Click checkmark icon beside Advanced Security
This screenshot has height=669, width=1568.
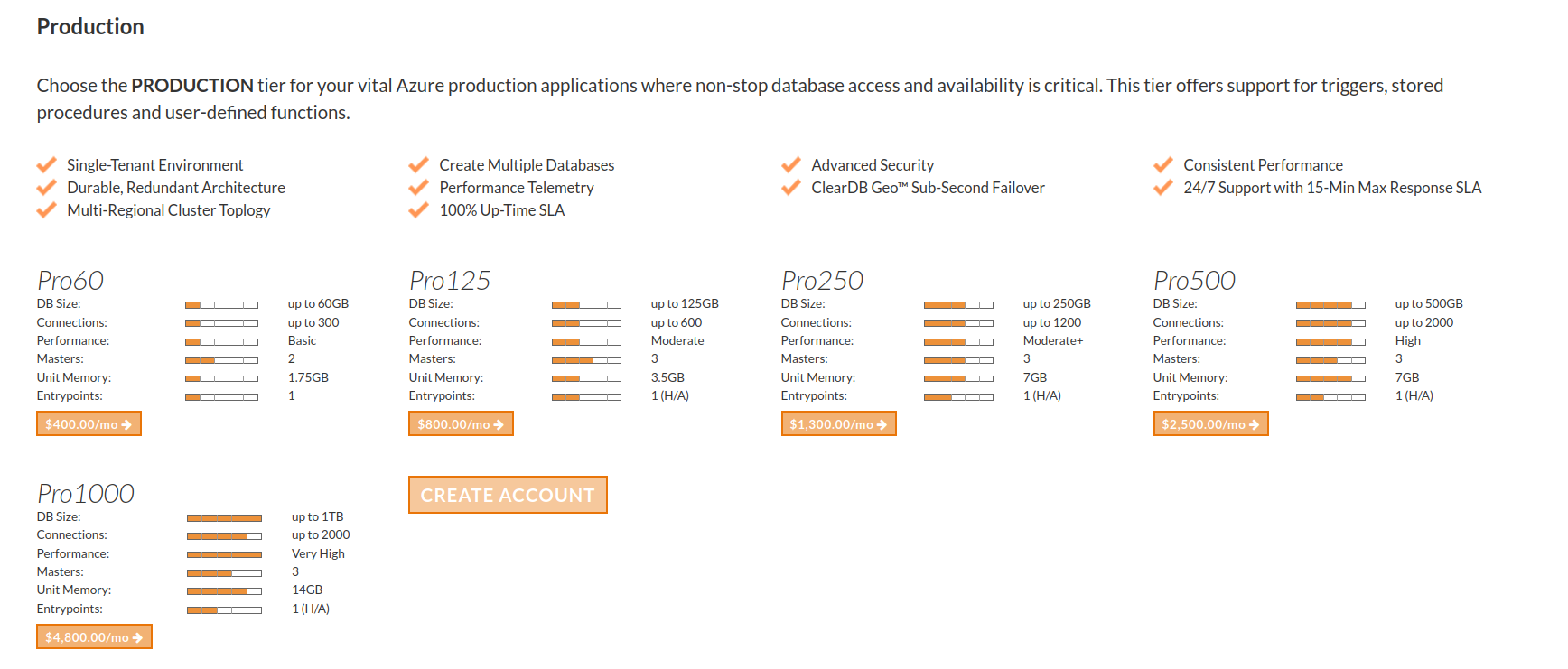791,165
